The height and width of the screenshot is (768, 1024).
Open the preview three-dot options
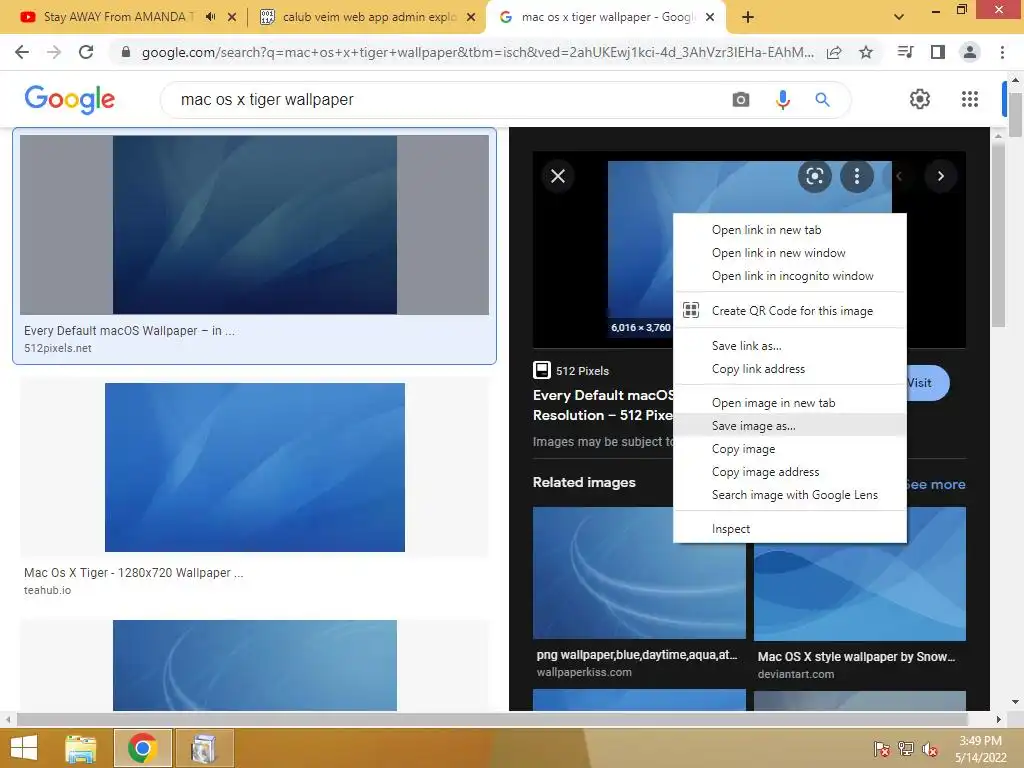point(857,176)
